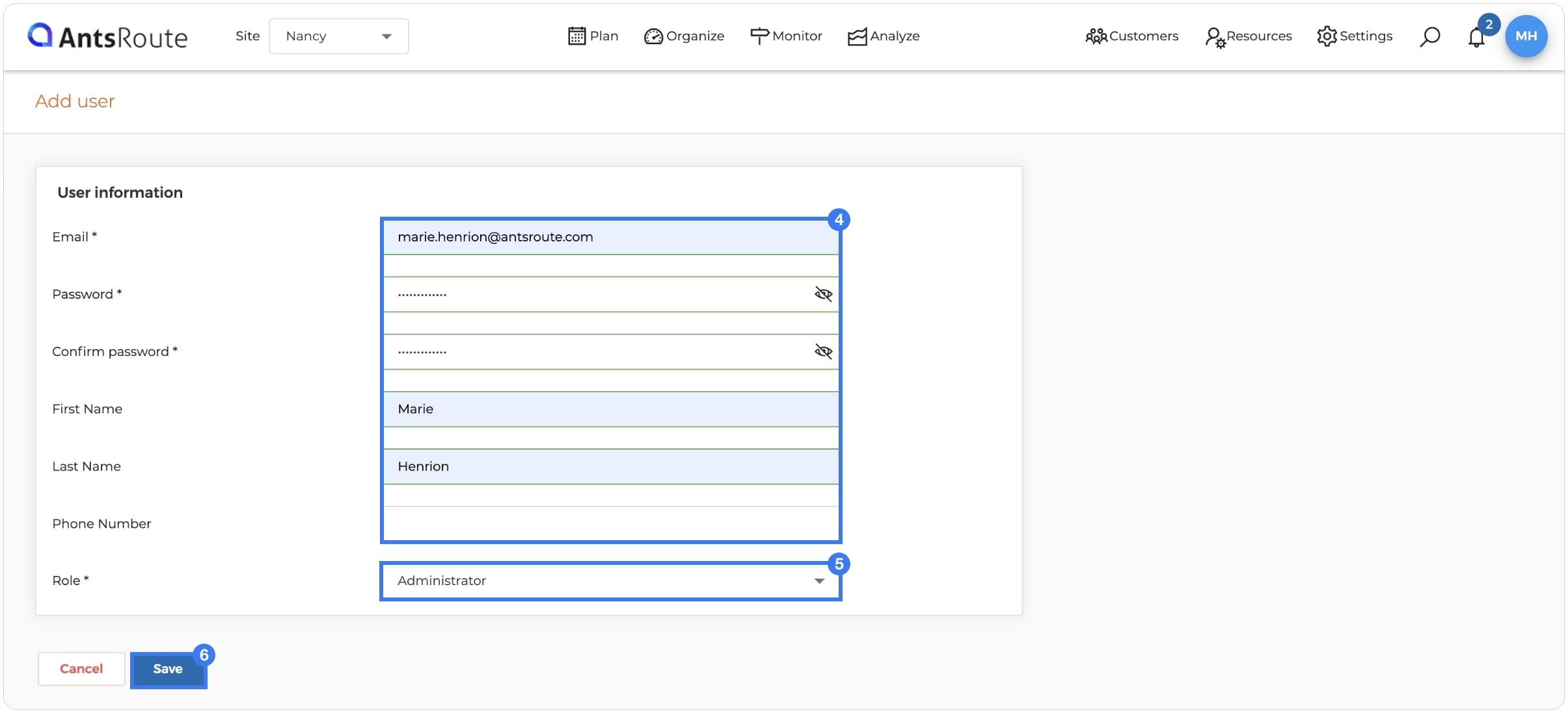
Task: Open the Monitor menu
Action: 786,36
